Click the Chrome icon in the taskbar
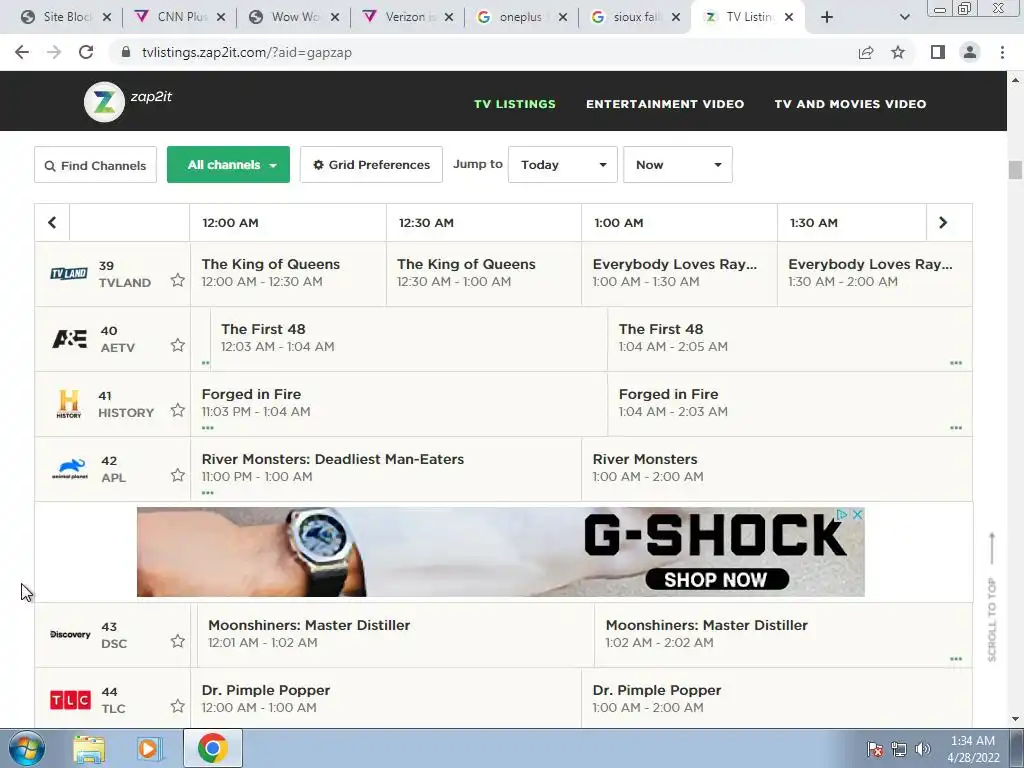The image size is (1024, 768). pos(212,748)
